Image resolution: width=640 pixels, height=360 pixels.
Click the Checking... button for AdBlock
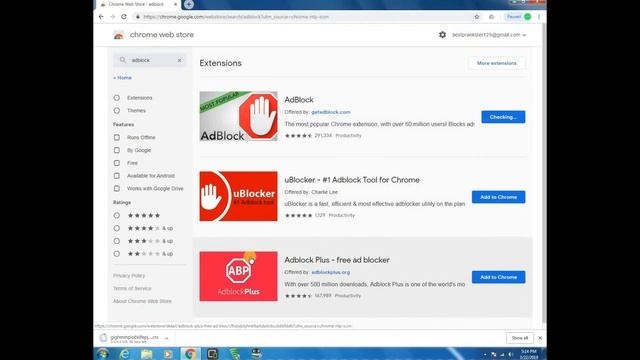pos(503,117)
